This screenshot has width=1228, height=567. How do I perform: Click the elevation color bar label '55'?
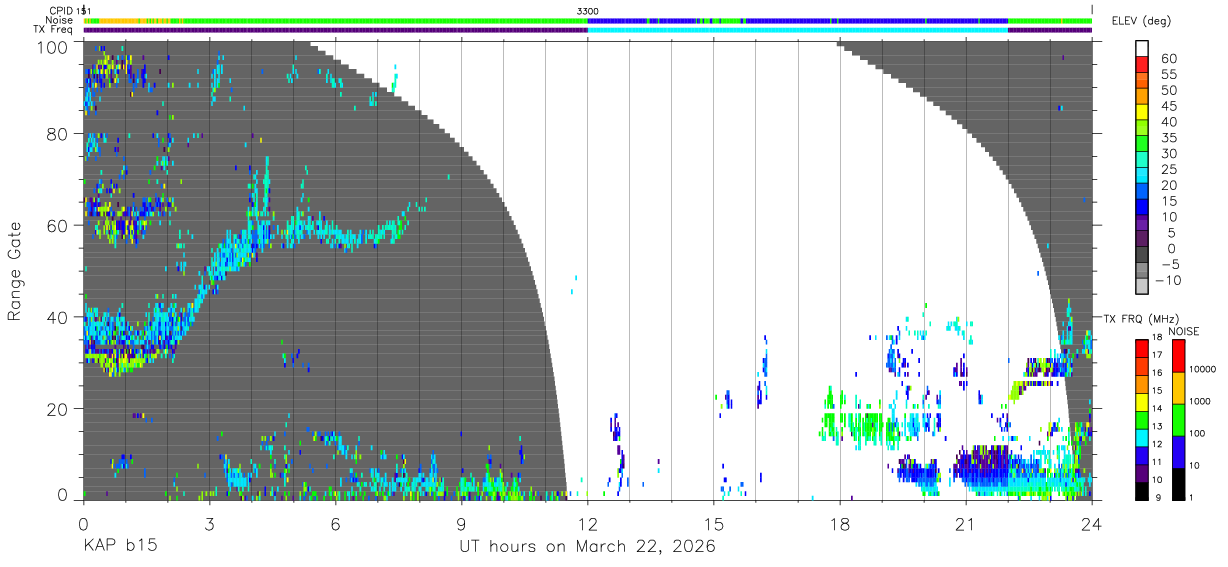pyautogui.click(x=1168, y=74)
